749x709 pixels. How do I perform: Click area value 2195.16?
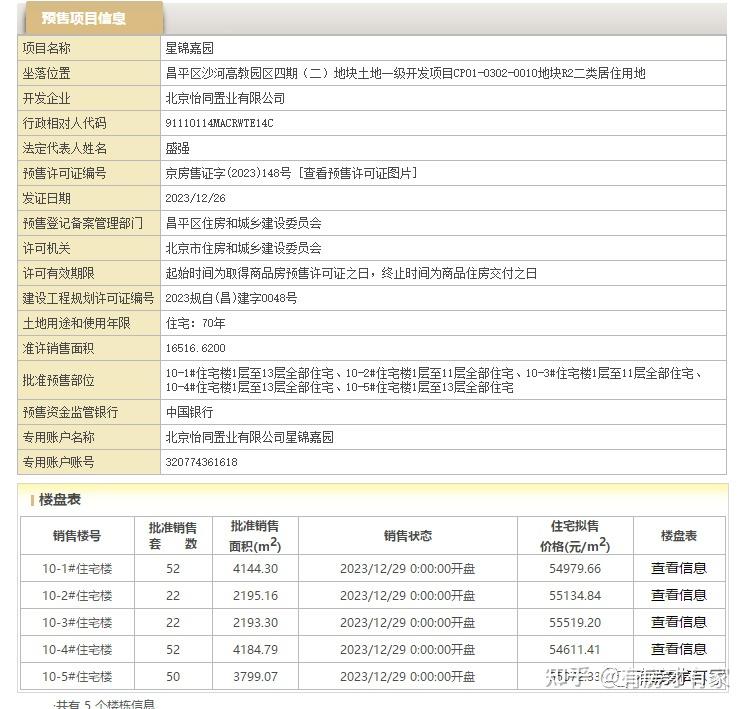click(x=255, y=596)
